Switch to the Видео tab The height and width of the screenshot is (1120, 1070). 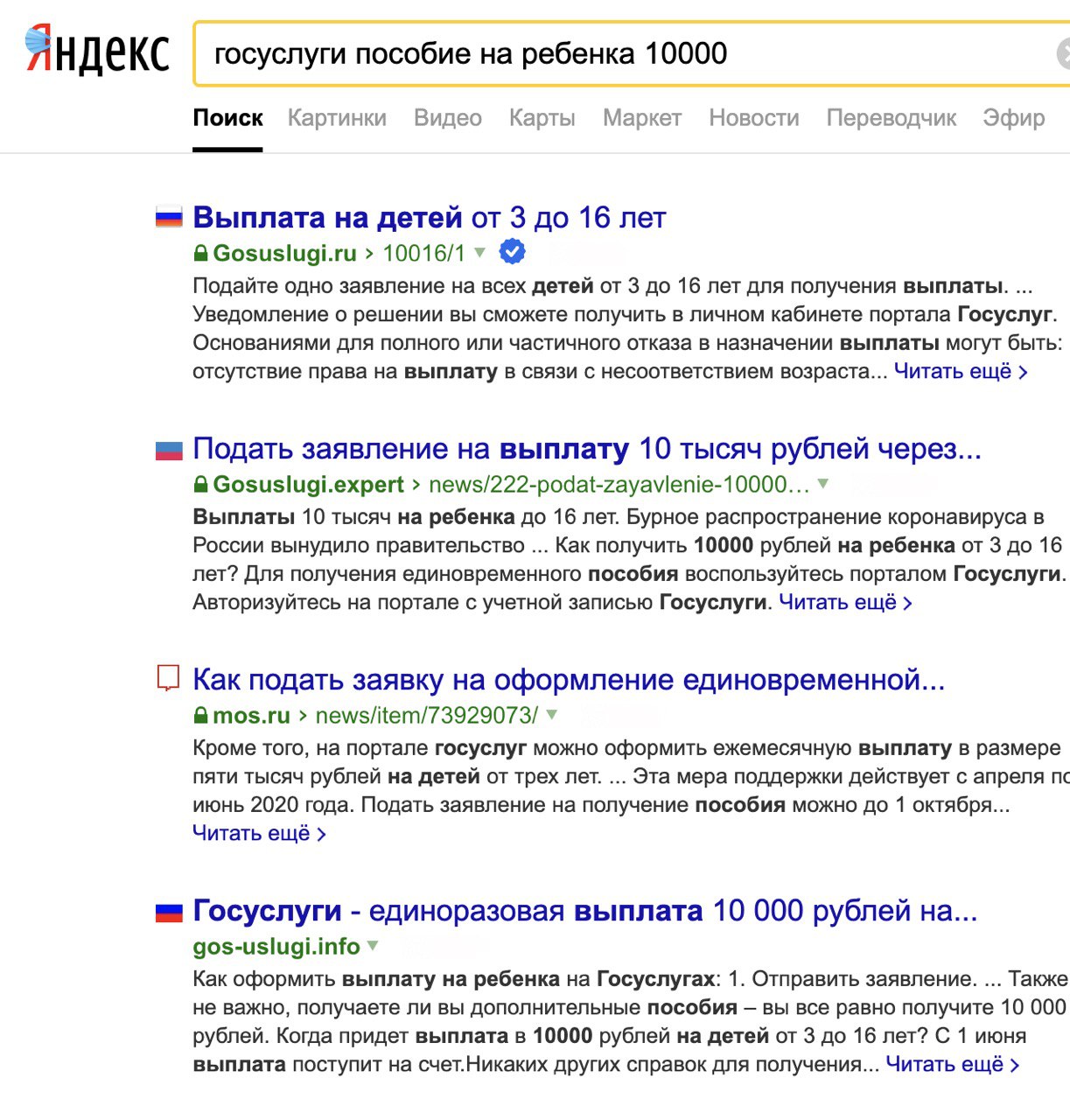click(448, 118)
